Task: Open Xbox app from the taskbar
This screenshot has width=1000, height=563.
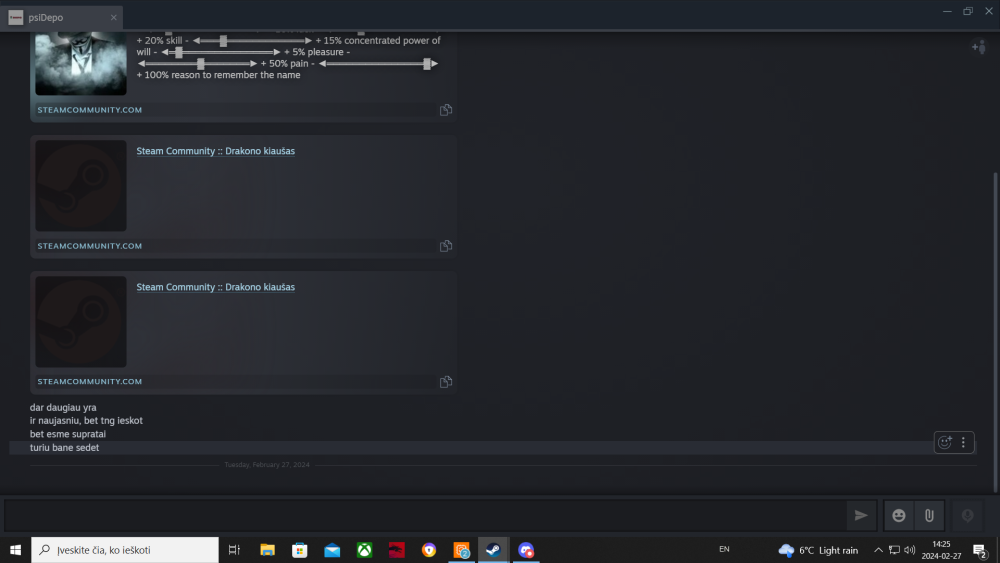Action: click(365, 550)
